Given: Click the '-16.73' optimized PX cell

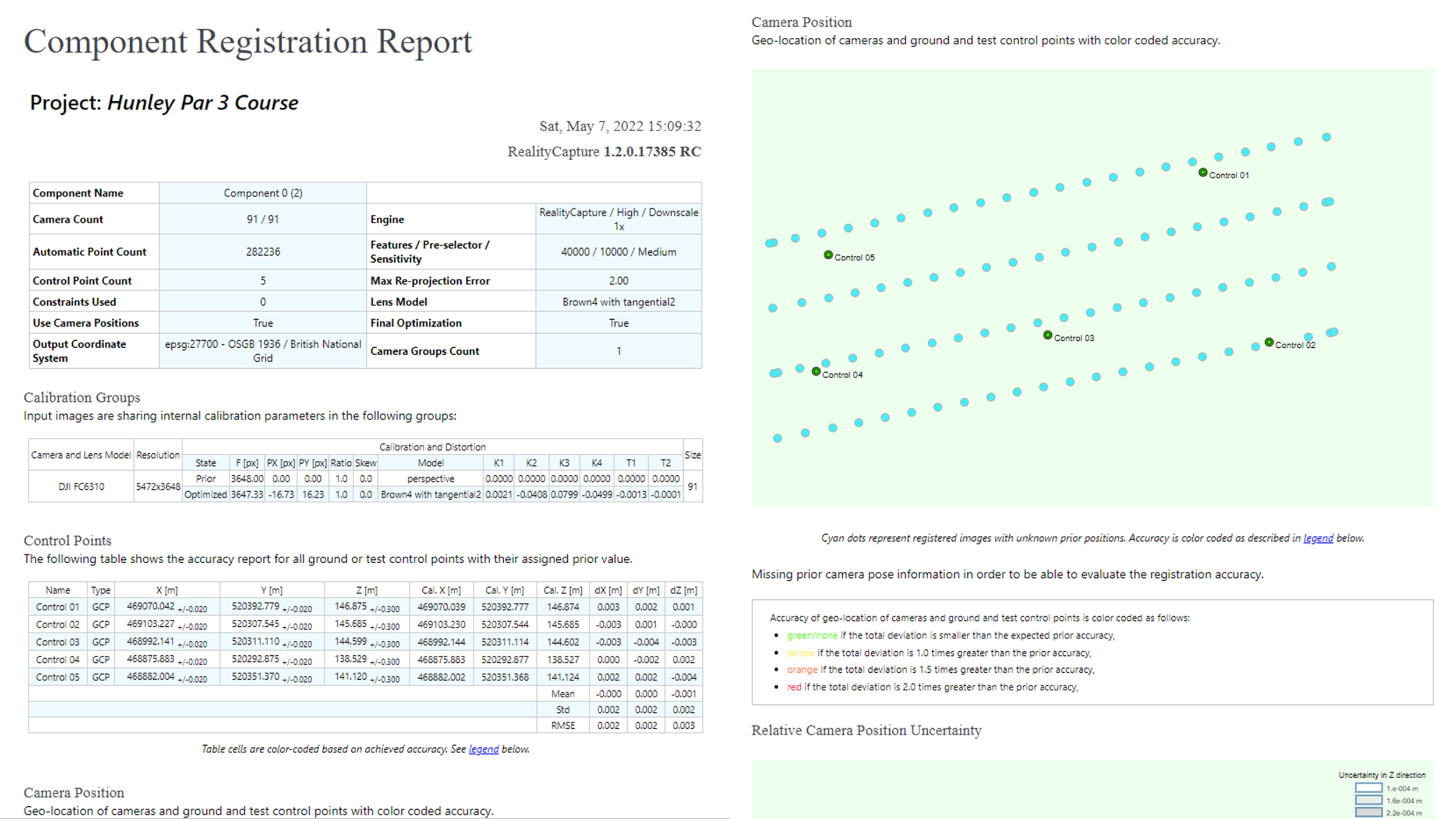Looking at the screenshot, I should coord(281,495).
